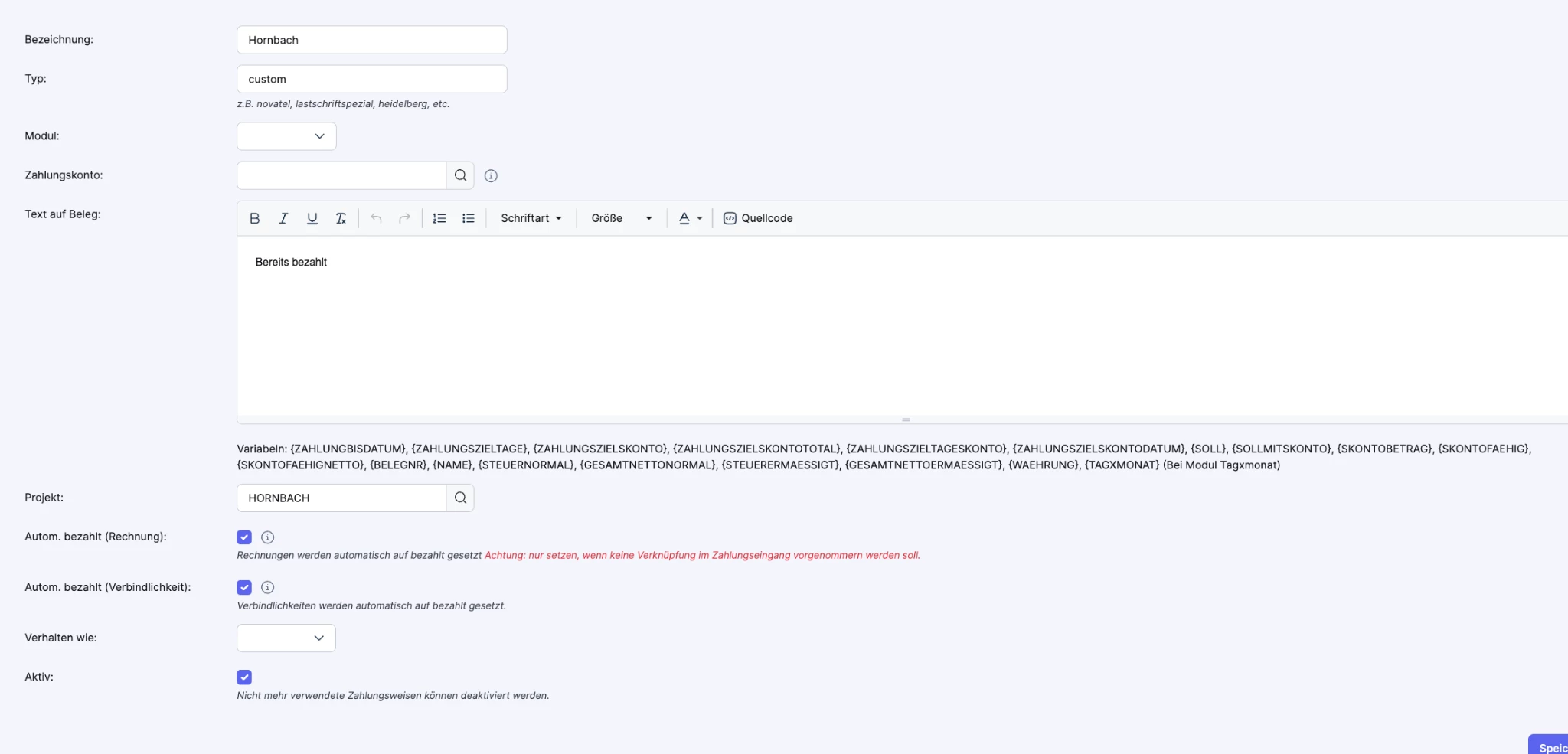Open the Größe size dropdown
Viewport: 1568px width, 754px height.
[x=622, y=218]
